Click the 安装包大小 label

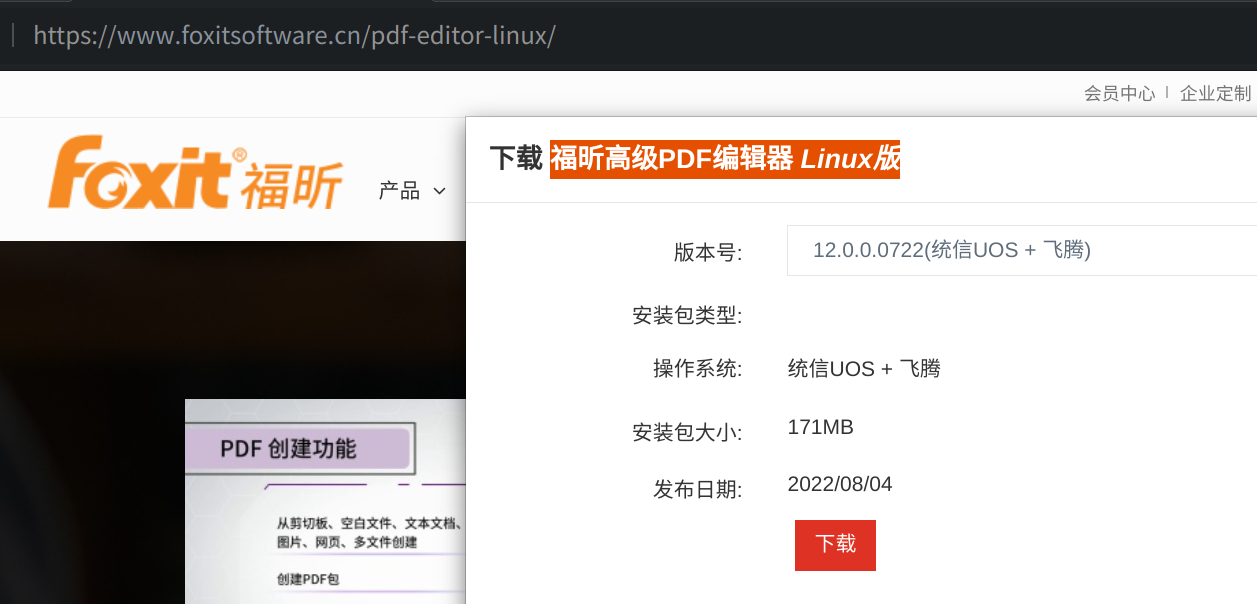pos(687,432)
